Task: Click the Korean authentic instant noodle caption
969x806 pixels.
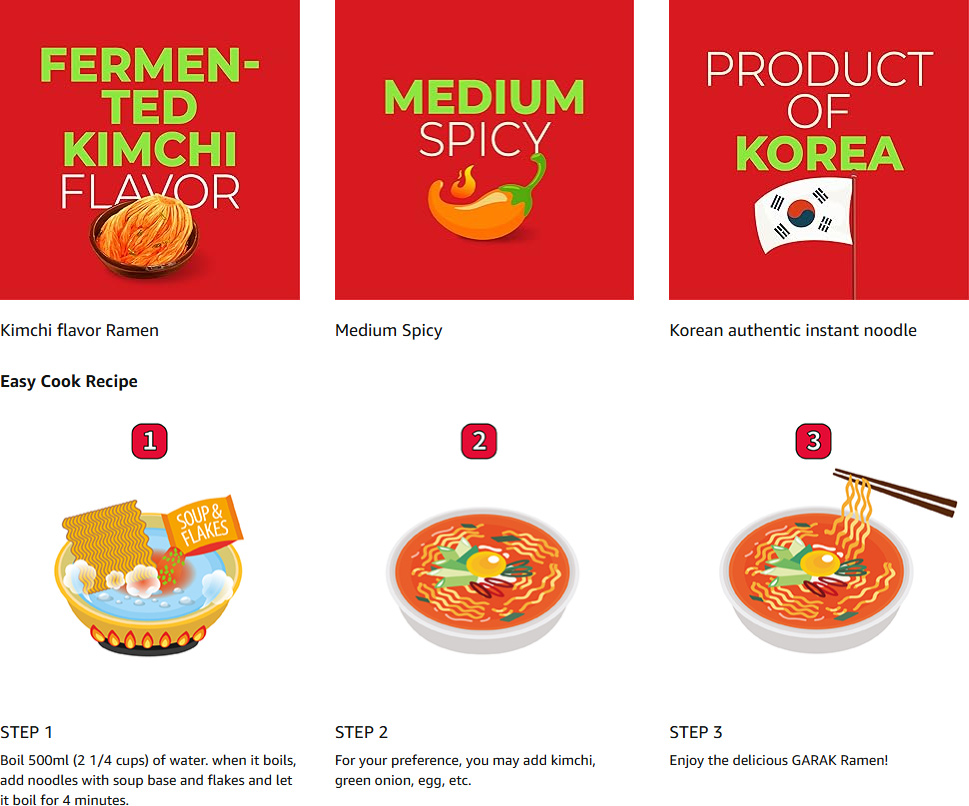Action: (793, 331)
